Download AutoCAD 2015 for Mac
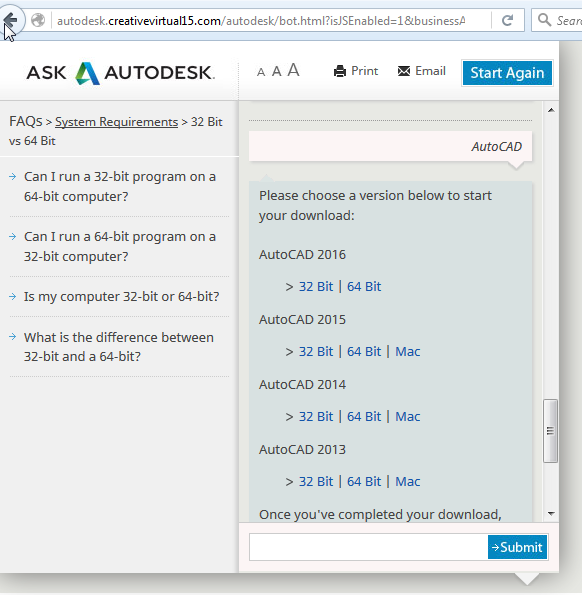This screenshot has width=582, height=595. tap(408, 351)
